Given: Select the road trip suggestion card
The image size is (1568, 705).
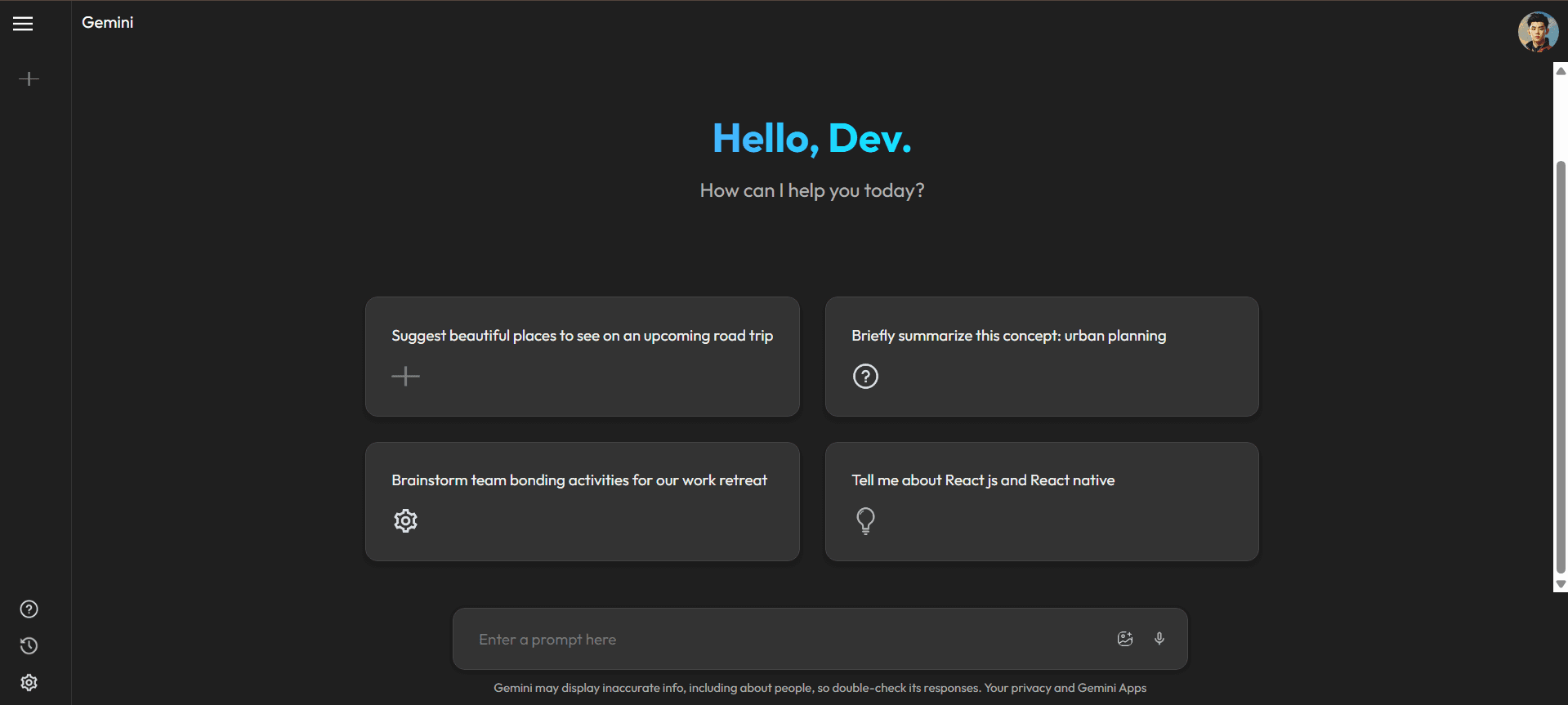Looking at the screenshot, I should tap(582, 357).
